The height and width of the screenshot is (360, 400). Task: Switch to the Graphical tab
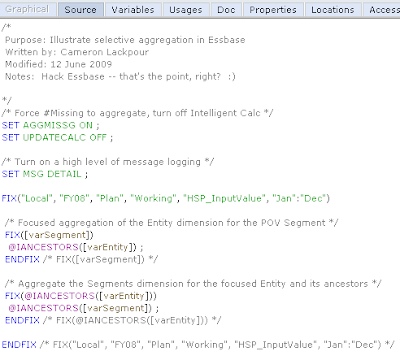[x=27, y=9]
